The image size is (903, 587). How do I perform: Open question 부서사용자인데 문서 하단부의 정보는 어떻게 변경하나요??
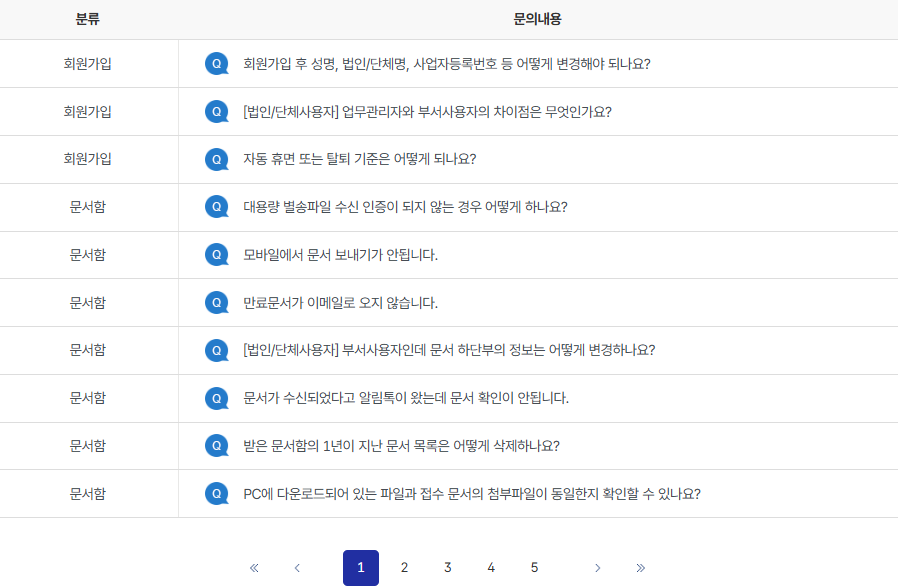(x=449, y=350)
